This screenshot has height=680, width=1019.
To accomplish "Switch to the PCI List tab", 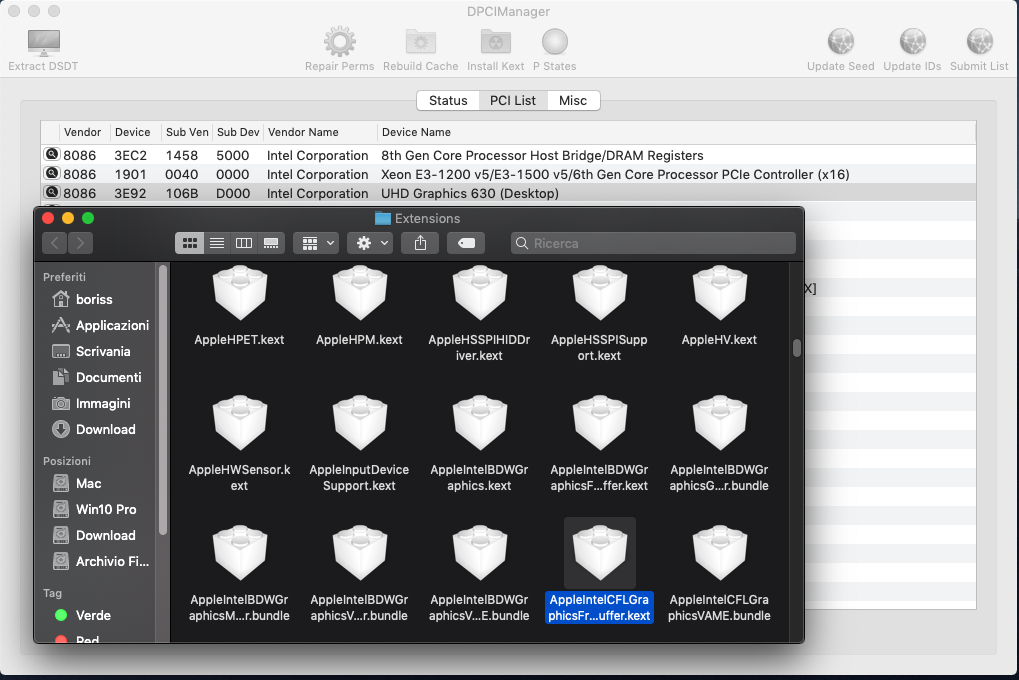I will [513, 101].
